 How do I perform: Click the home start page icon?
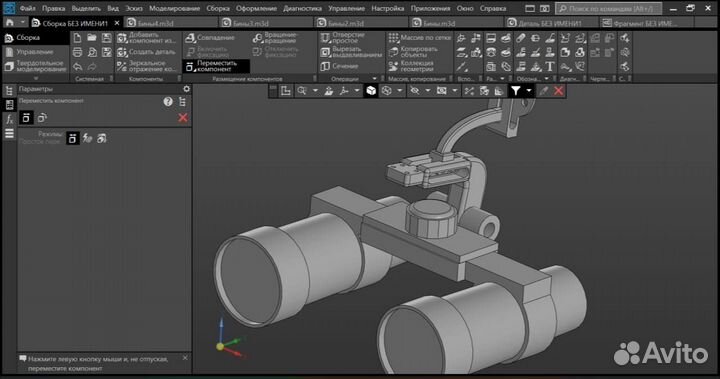(10, 23)
